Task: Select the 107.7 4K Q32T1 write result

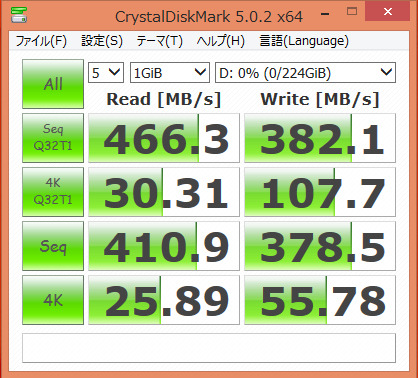Action: pos(320,192)
